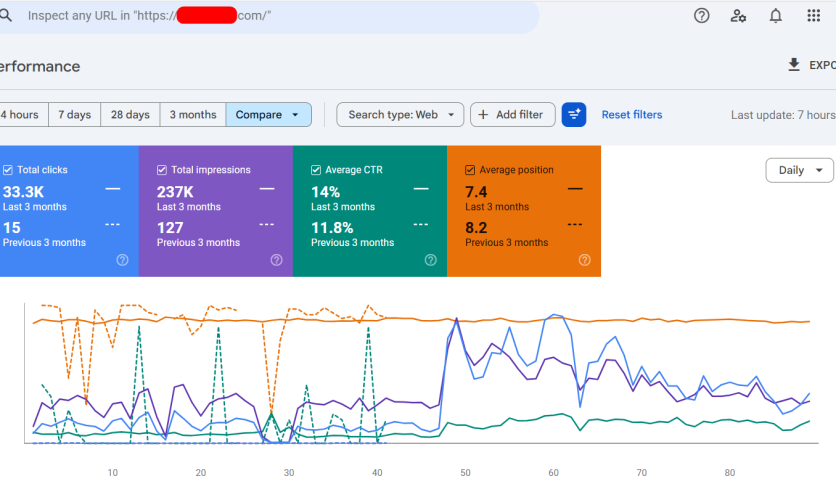Click x-axis label 80 on chart
The height and width of the screenshot is (484, 836).
coord(729,473)
